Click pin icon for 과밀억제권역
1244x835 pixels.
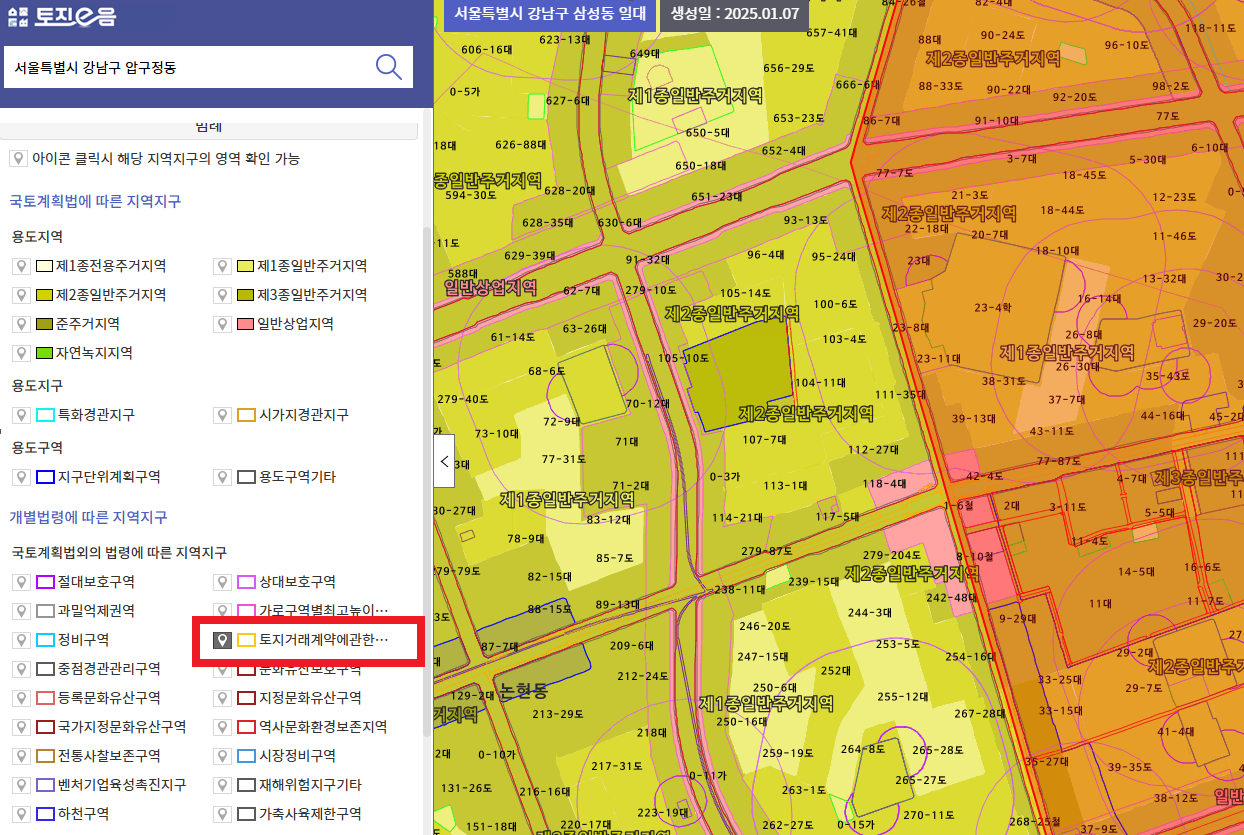click(19, 611)
